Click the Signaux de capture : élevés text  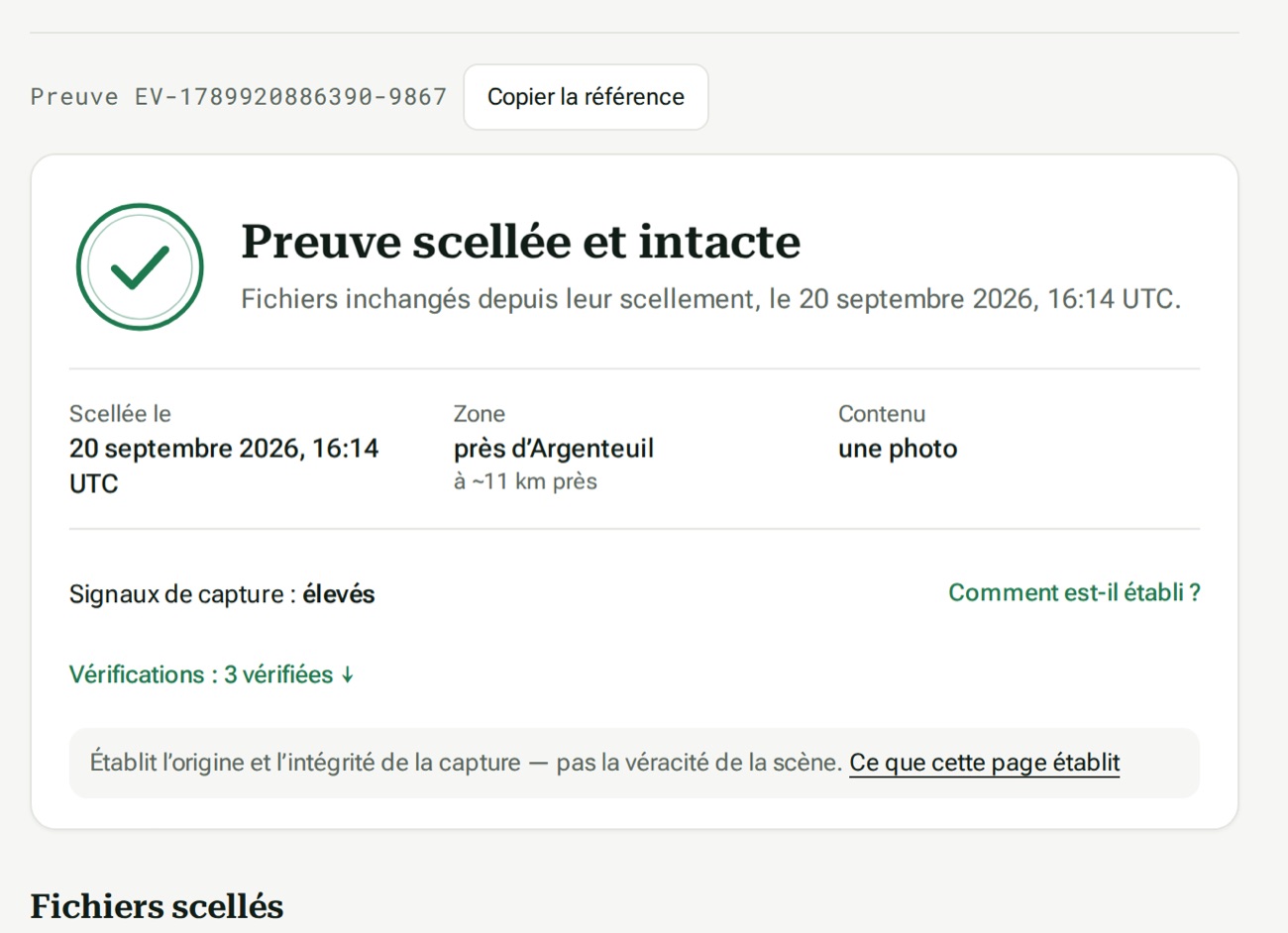(x=222, y=594)
